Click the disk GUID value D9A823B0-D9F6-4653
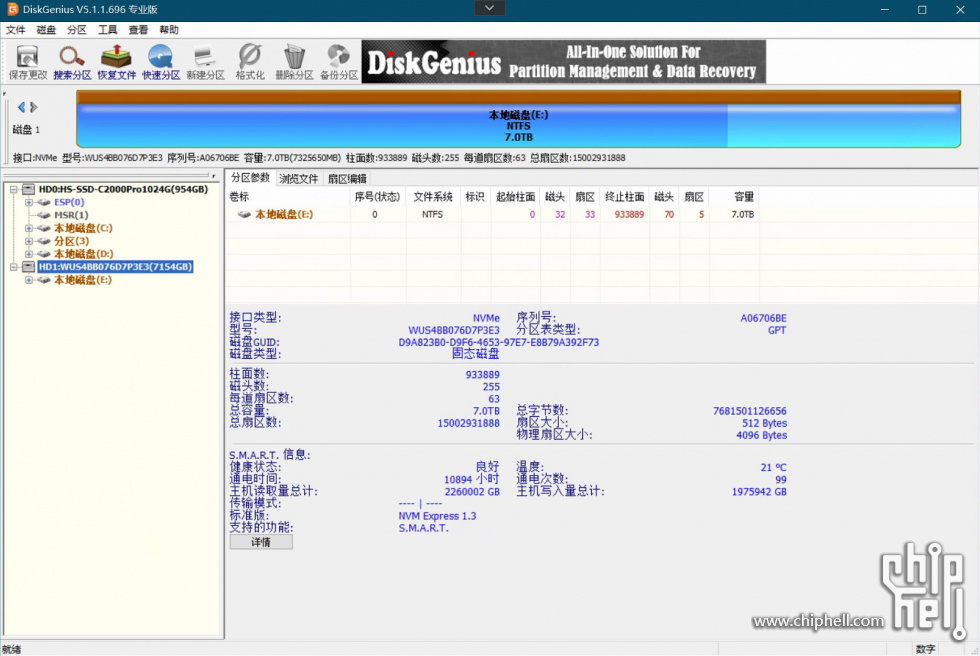This screenshot has height=656, width=980. click(499, 342)
